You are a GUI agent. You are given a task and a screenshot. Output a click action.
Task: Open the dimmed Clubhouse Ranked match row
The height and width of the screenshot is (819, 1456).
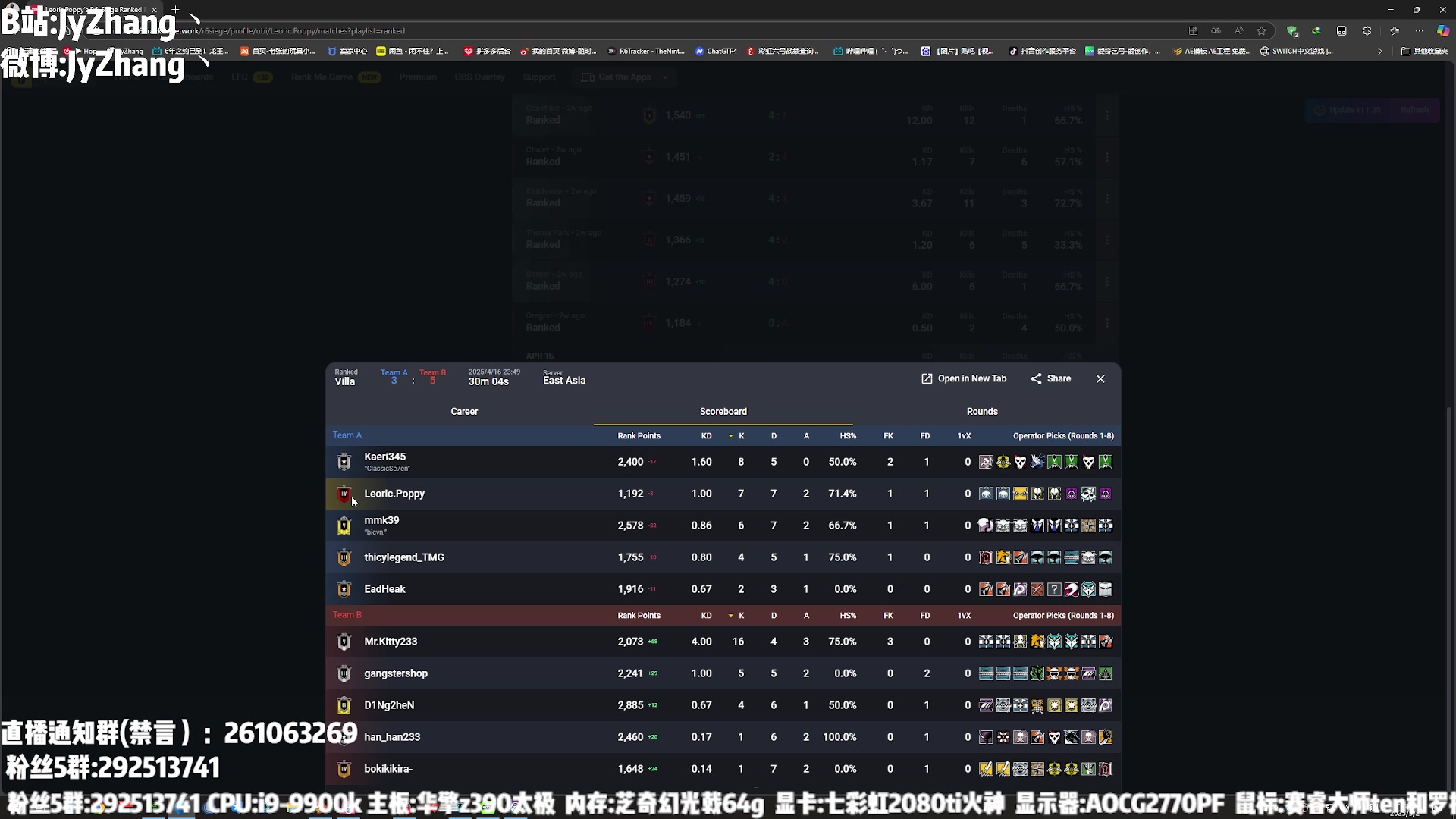pos(816,198)
